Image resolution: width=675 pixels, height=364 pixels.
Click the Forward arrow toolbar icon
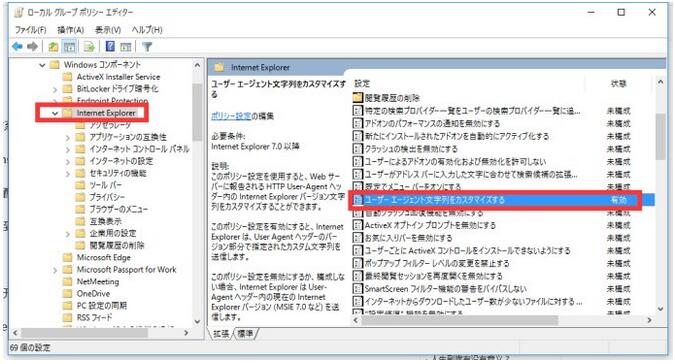point(32,46)
